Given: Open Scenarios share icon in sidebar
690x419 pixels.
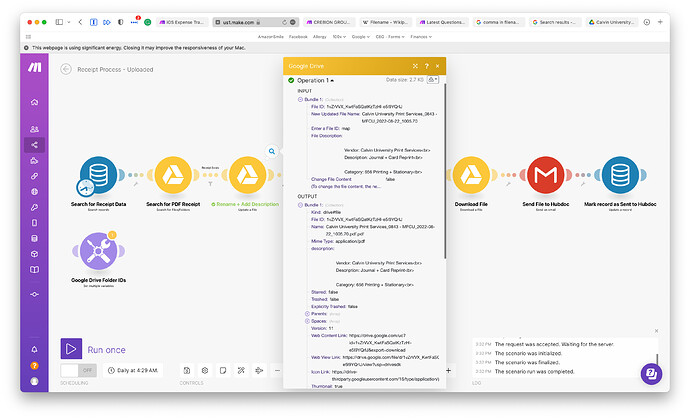Looking at the screenshot, I should tap(34, 145).
